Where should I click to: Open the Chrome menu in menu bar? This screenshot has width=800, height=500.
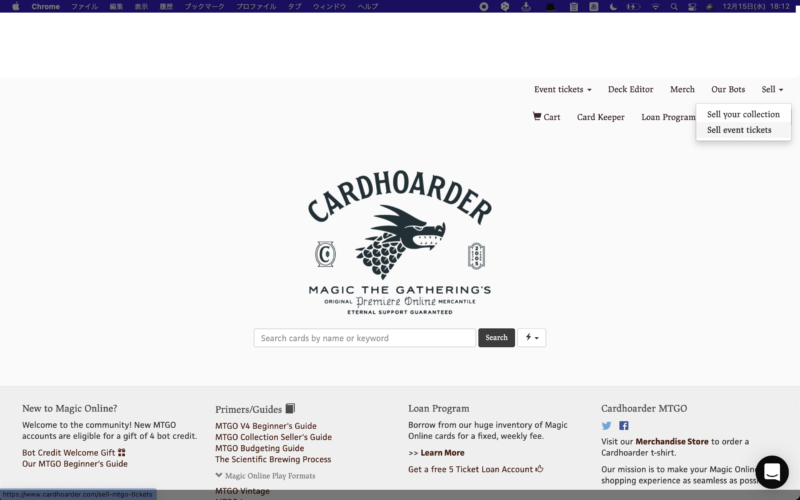45,7
